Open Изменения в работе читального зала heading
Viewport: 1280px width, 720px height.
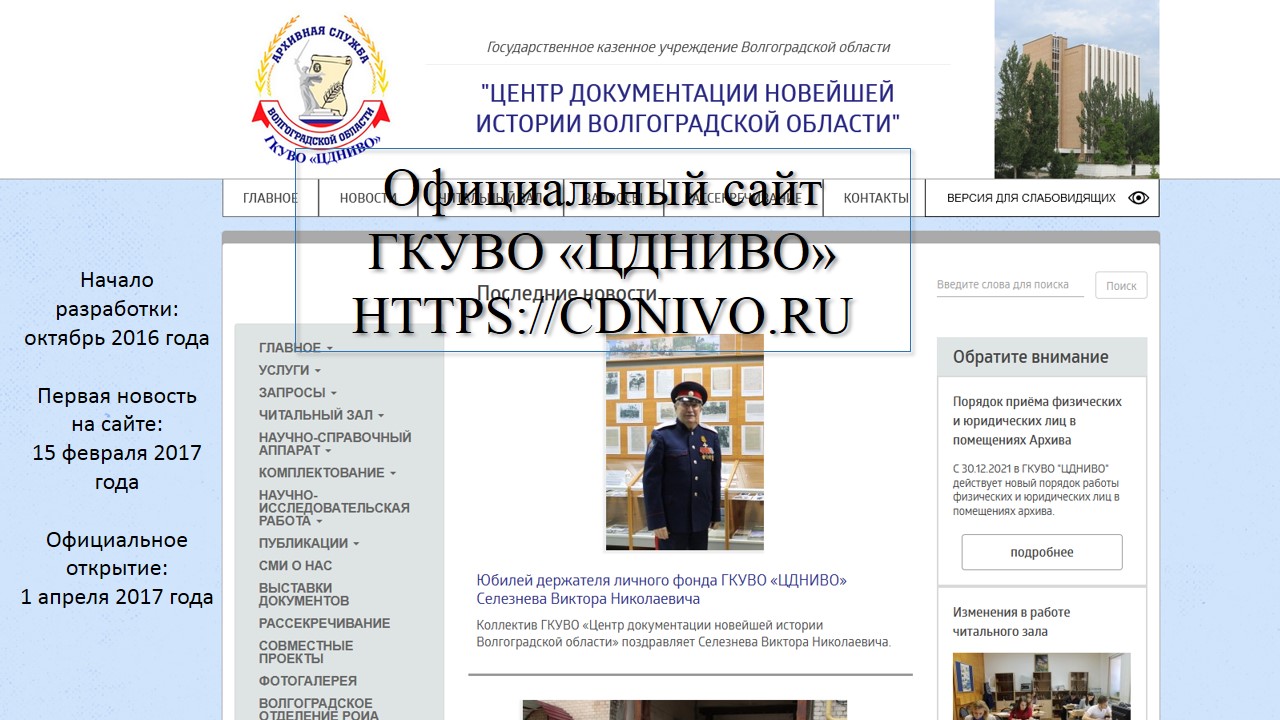pyautogui.click(x=1011, y=621)
